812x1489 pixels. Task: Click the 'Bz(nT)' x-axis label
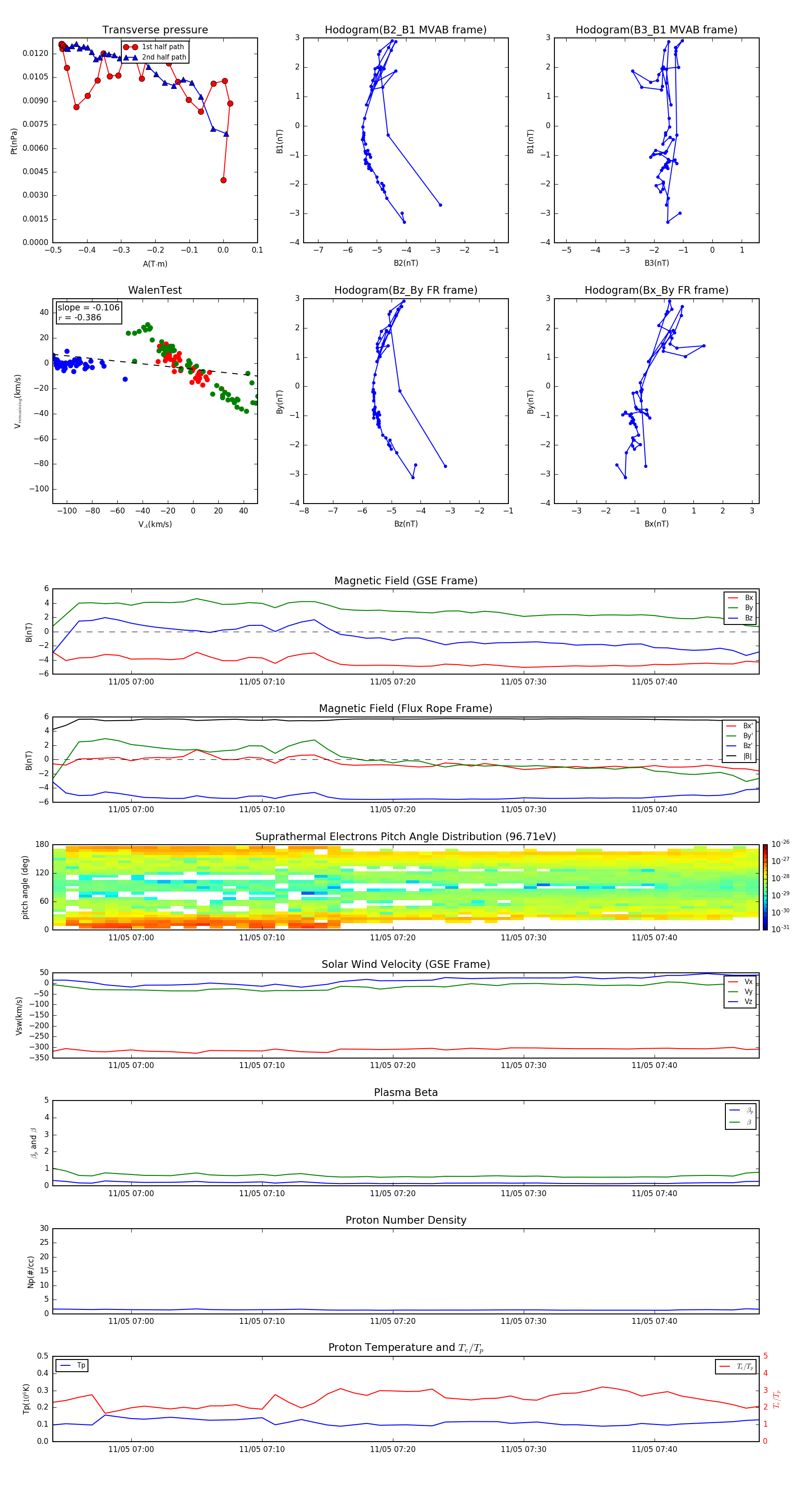pos(406,524)
